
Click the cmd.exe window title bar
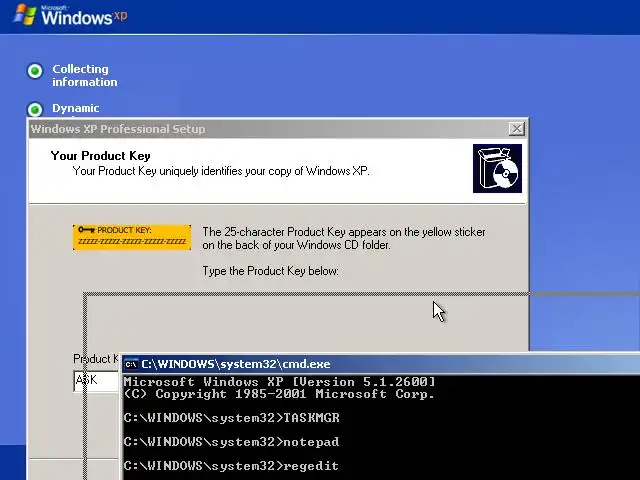tap(381, 364)
